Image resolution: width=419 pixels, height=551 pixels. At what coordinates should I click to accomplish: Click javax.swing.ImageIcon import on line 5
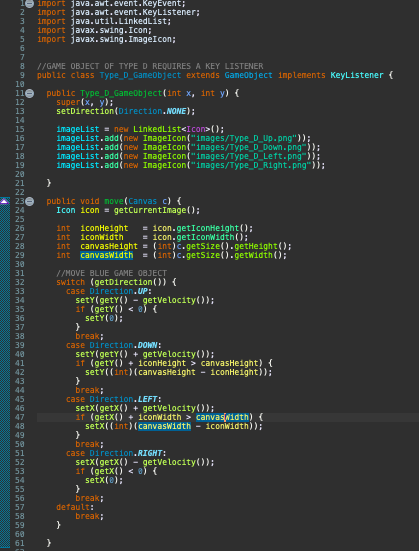123,39
